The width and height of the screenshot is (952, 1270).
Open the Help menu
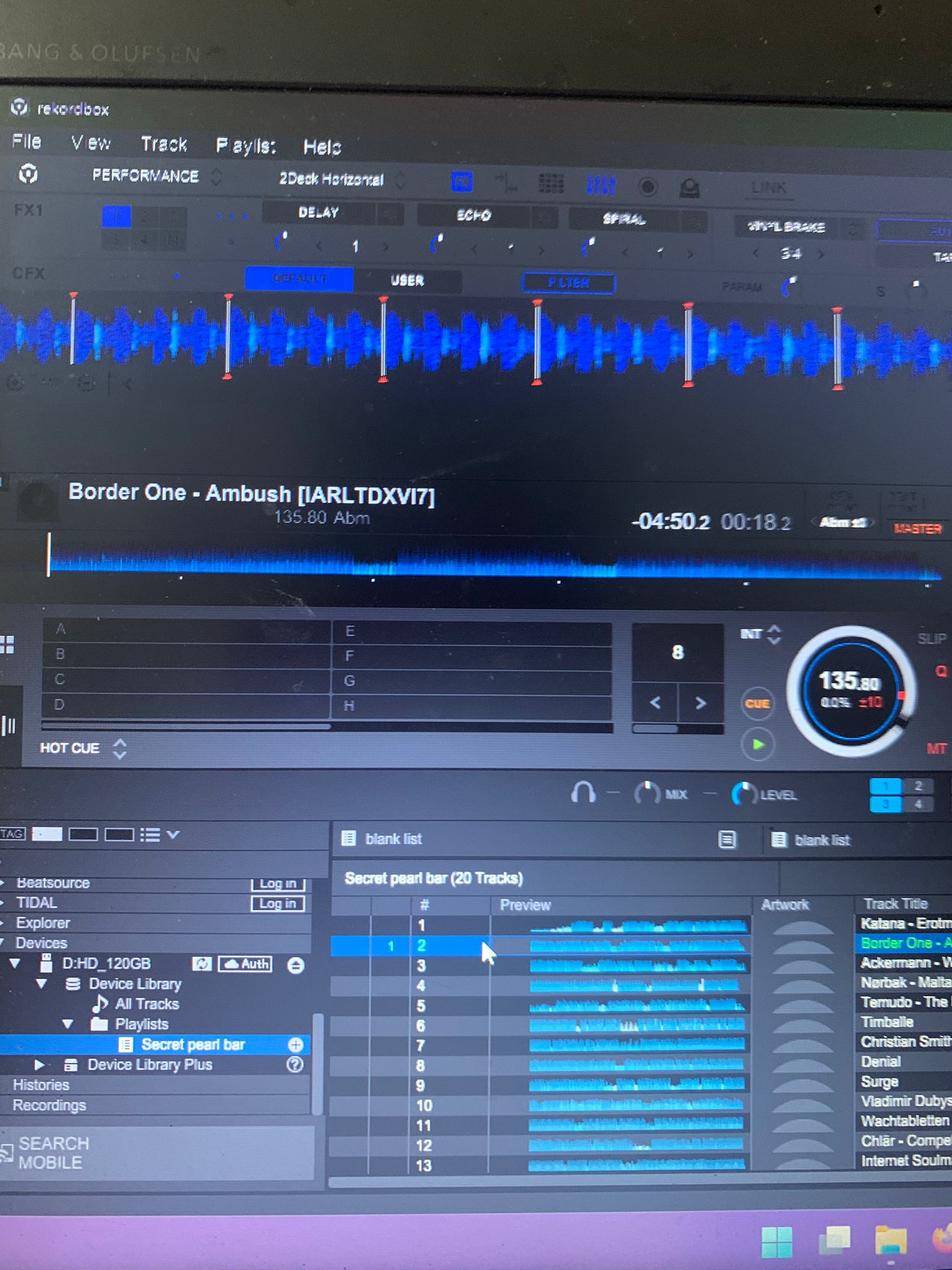(322, 147)
